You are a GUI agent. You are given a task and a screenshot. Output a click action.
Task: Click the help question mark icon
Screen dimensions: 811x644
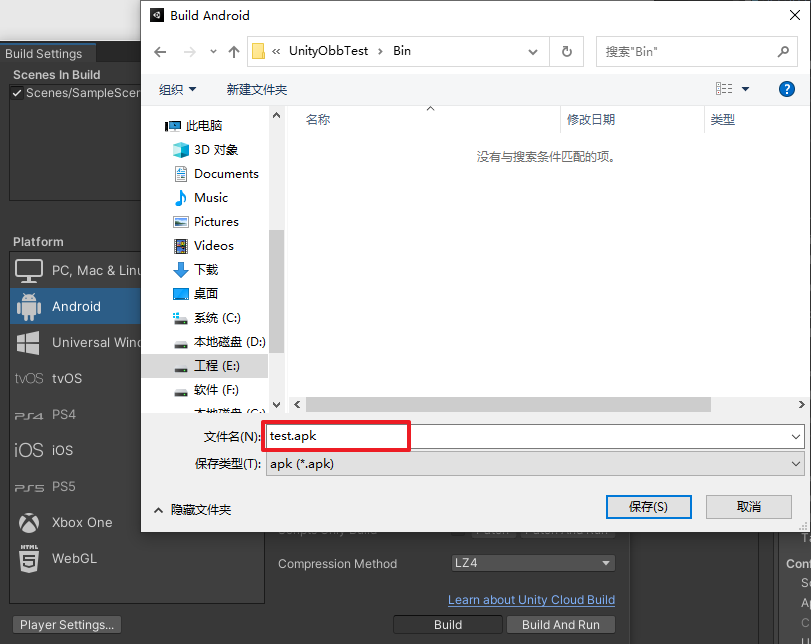[x=787, y=89]
